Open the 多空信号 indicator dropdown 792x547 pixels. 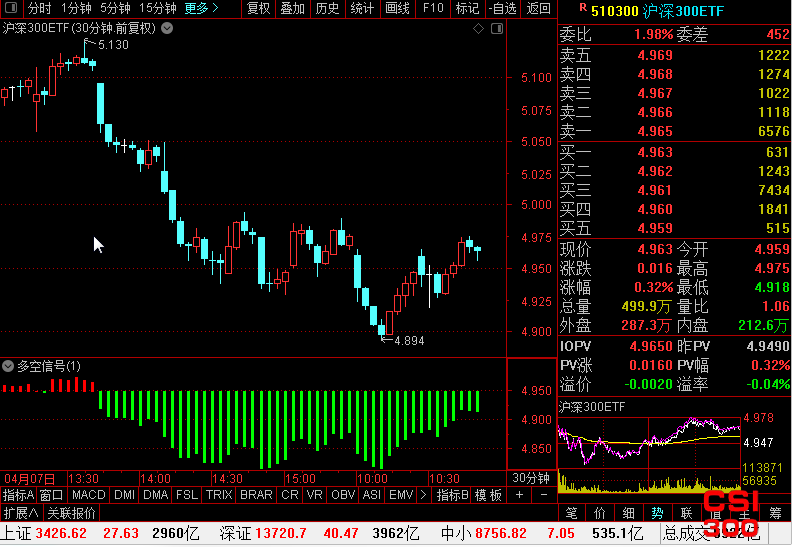click(8, 366)
